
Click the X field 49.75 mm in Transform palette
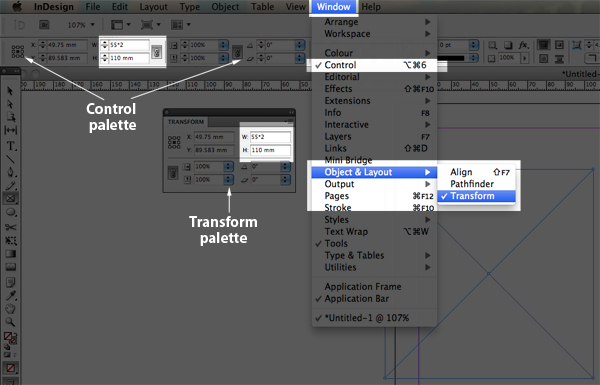[214, 137]
